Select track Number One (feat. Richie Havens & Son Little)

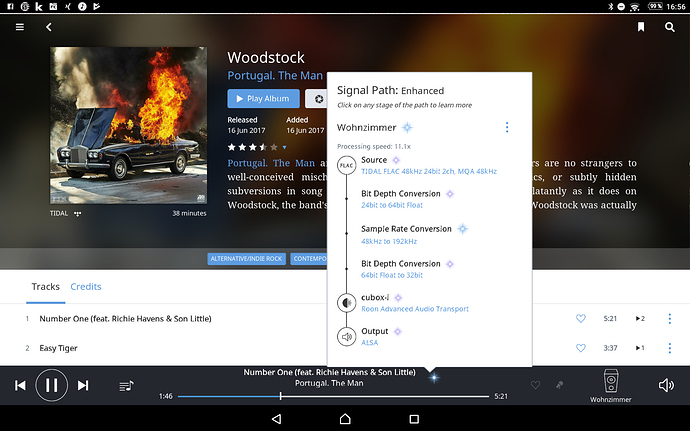pos(125,319)
